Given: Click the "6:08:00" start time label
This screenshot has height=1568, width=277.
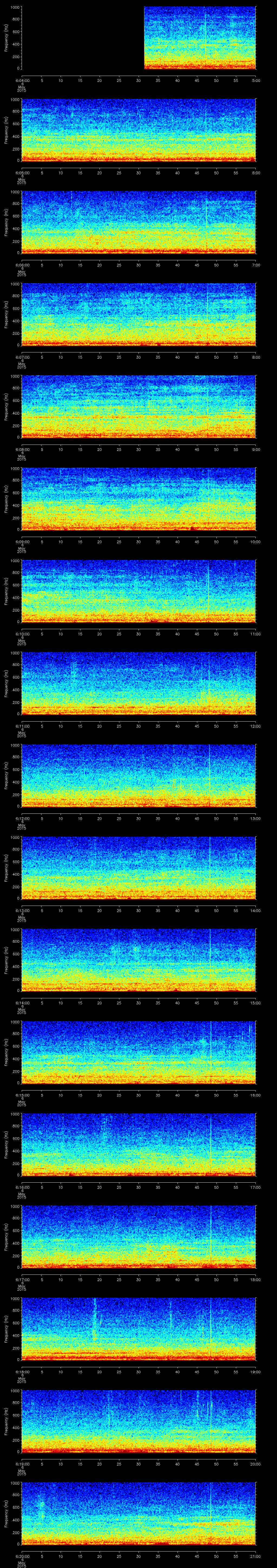Looking at the screenshot, I should [x=22, y=449].
